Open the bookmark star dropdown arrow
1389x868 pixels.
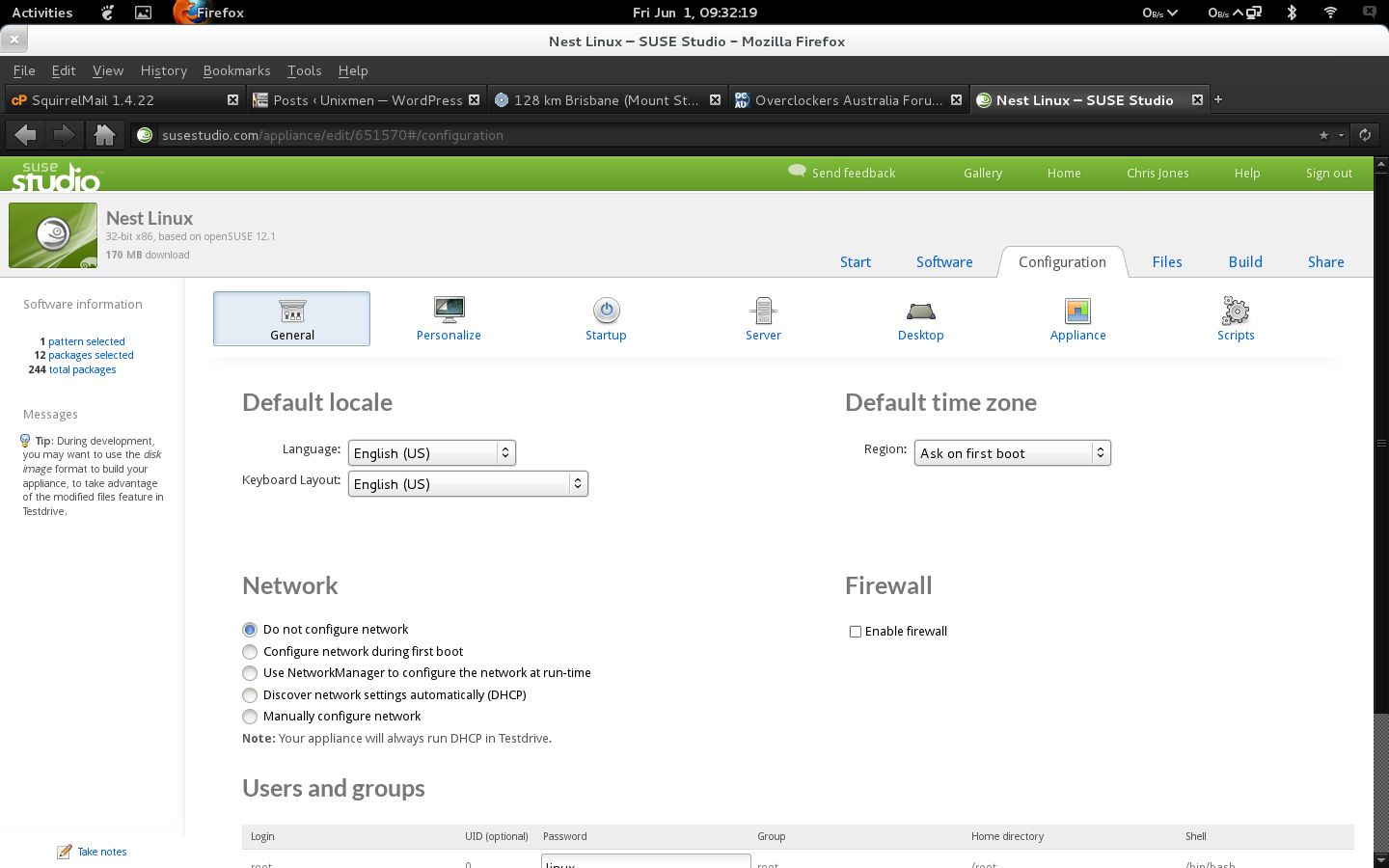coord(1341,135)
